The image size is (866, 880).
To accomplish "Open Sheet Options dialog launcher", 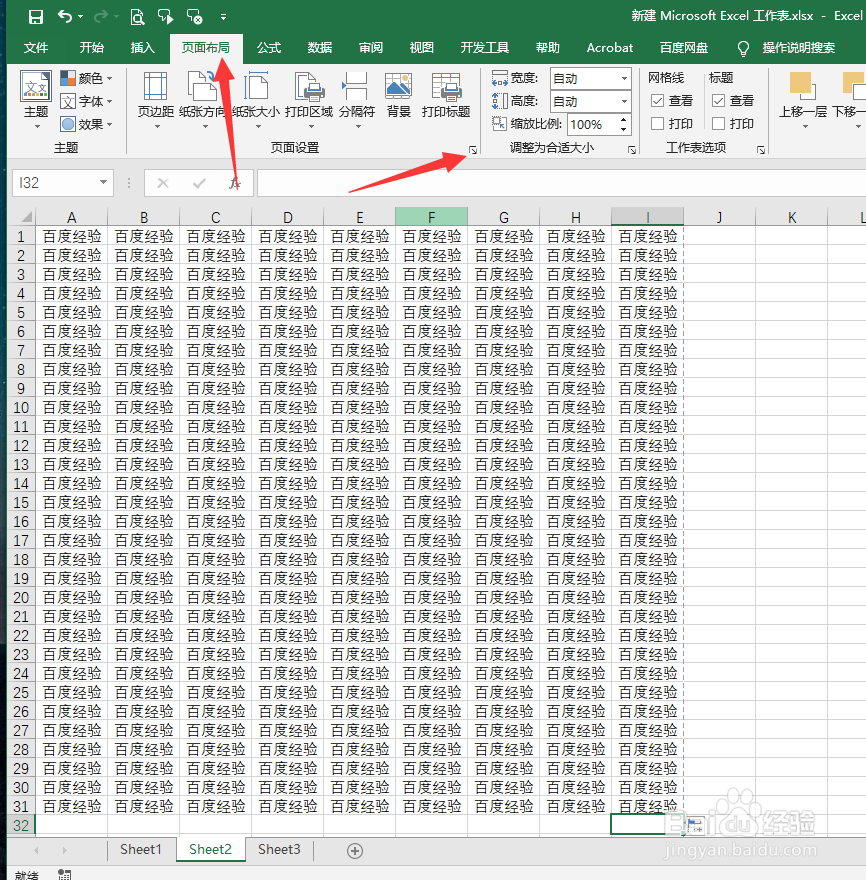I will point(761,150).
